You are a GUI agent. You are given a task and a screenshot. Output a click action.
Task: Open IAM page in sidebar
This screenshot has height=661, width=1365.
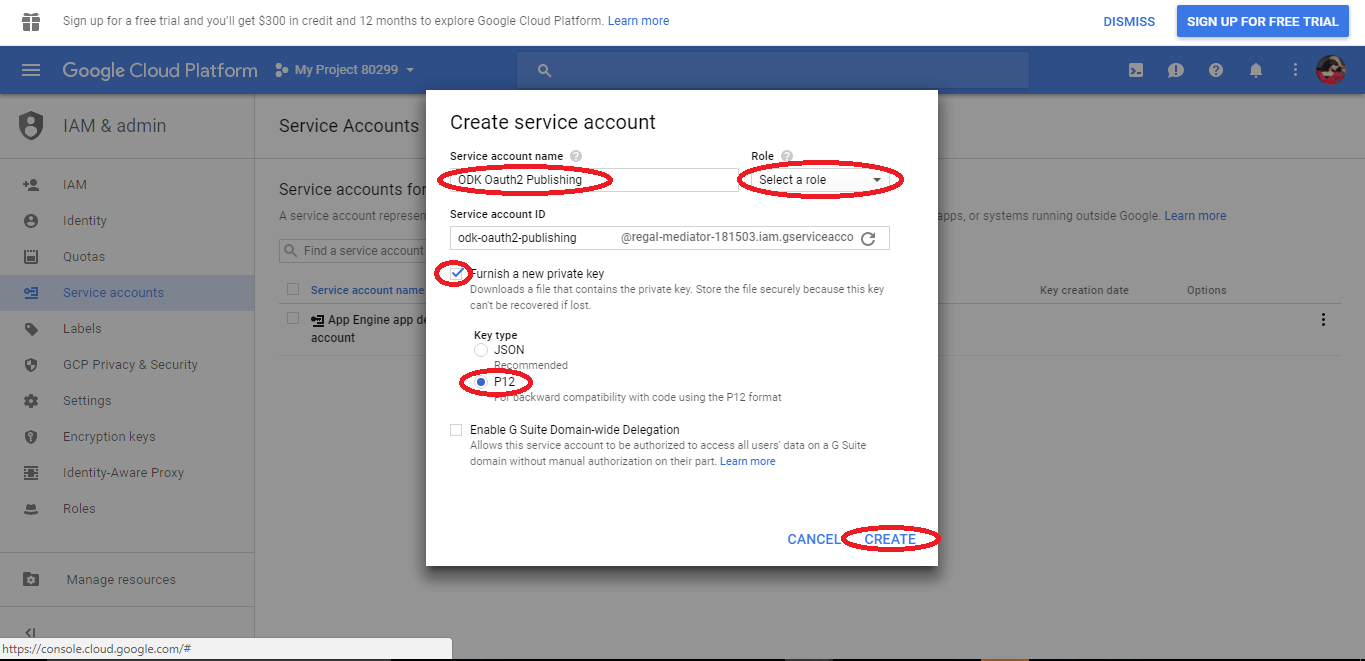pos(75,184)
